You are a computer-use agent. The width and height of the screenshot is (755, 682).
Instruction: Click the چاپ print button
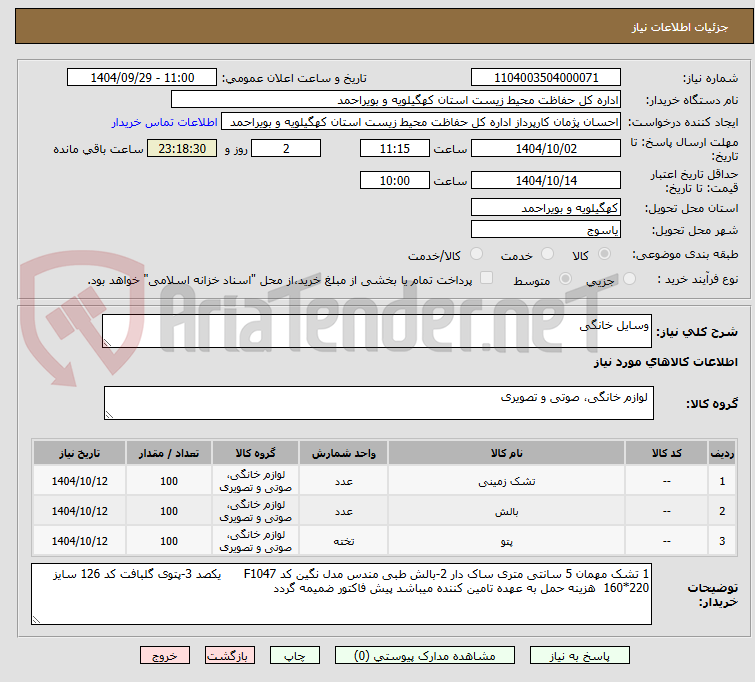295,656
